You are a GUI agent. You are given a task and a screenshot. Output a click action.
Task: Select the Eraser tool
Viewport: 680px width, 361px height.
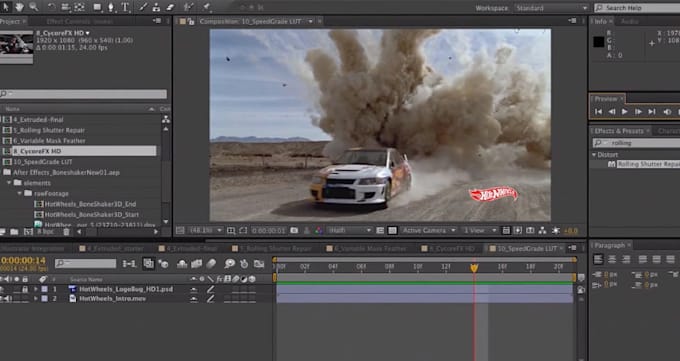tap(170, 7)
